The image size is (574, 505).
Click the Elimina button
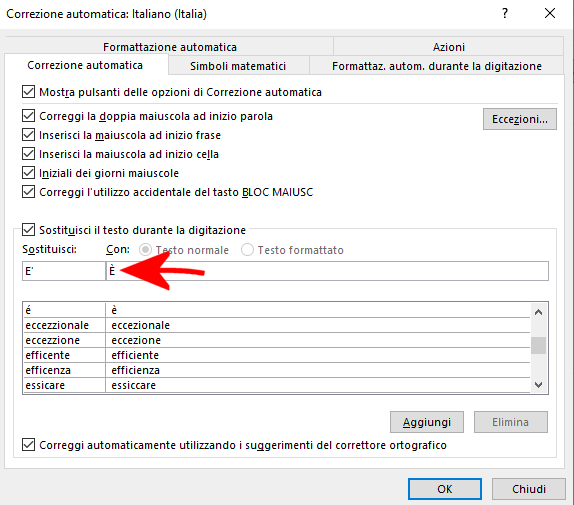pyautogui.click(x=511, y=422)
